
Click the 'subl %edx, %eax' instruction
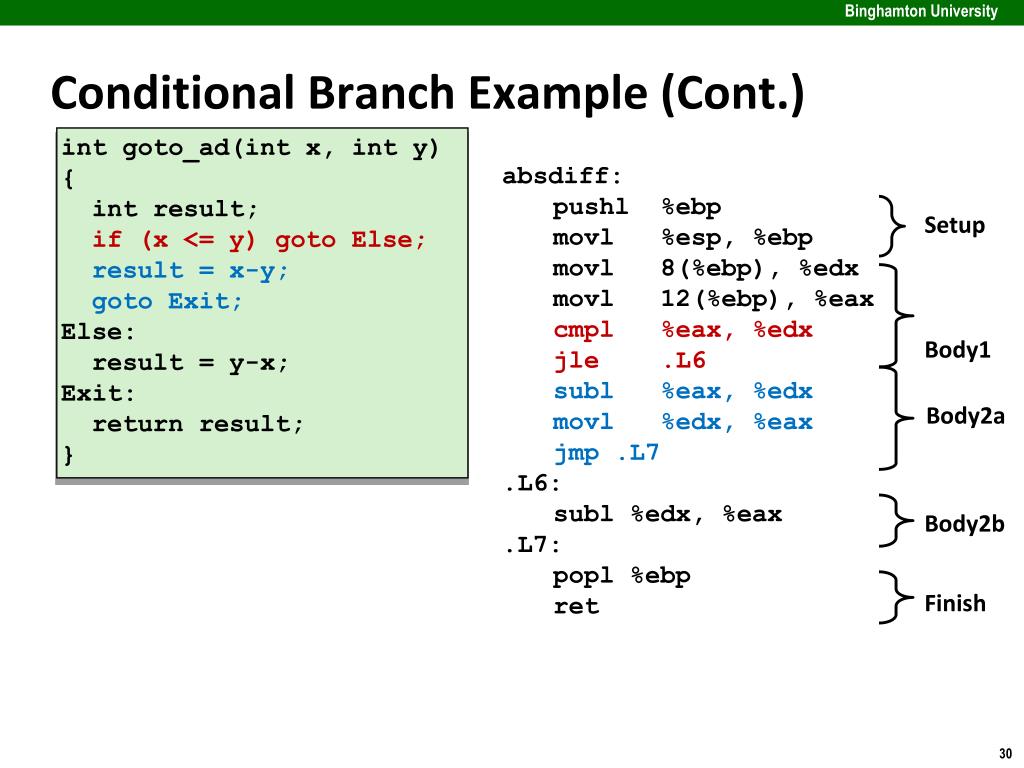pyautogui.click(x=667, y=515)
